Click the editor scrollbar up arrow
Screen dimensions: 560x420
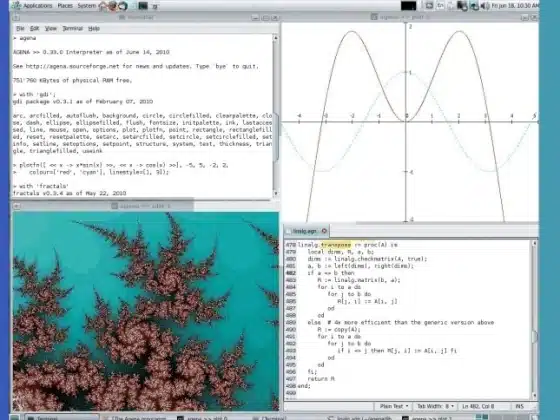[x=535, y=243]
